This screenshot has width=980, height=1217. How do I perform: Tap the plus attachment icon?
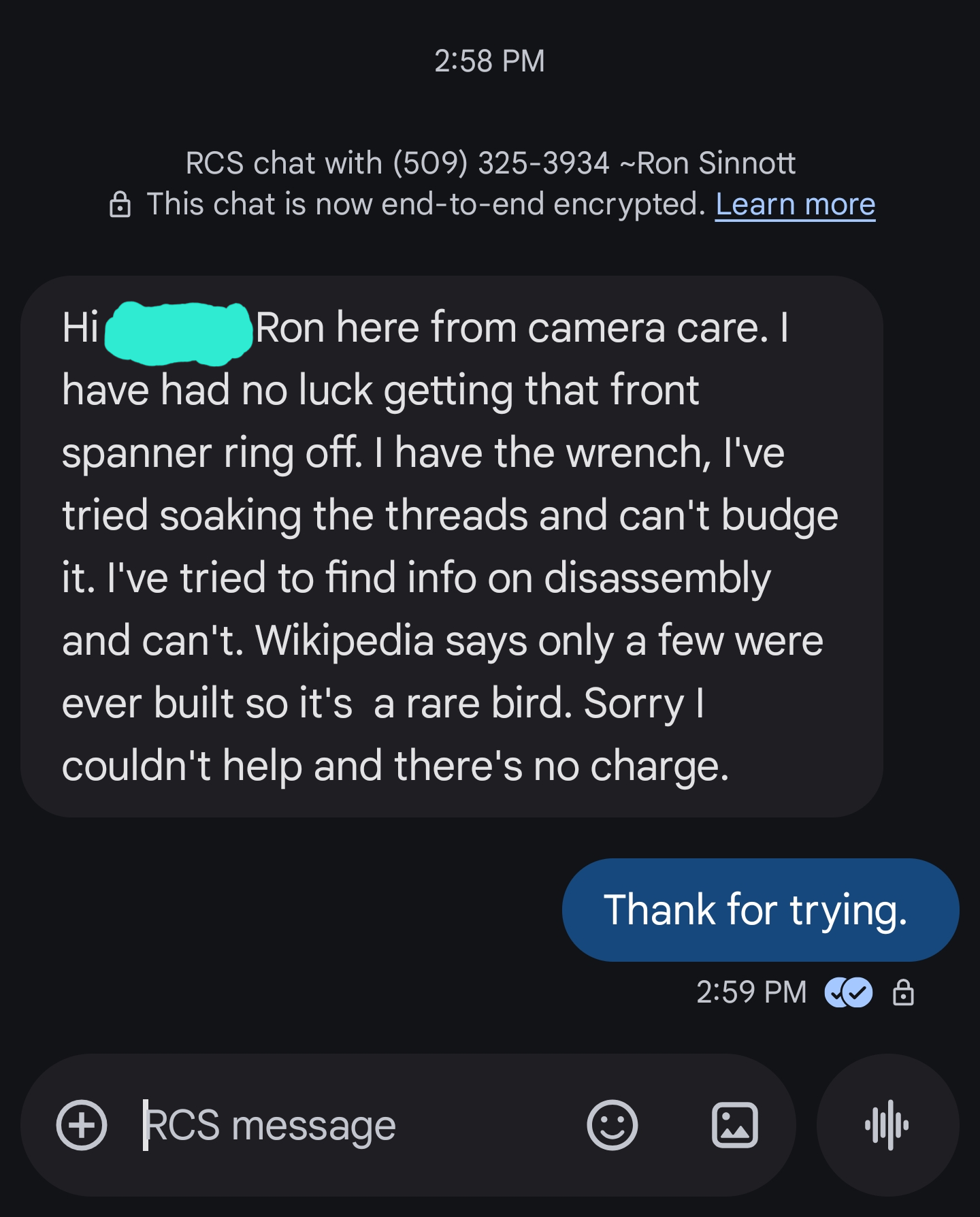(82, 1125)
